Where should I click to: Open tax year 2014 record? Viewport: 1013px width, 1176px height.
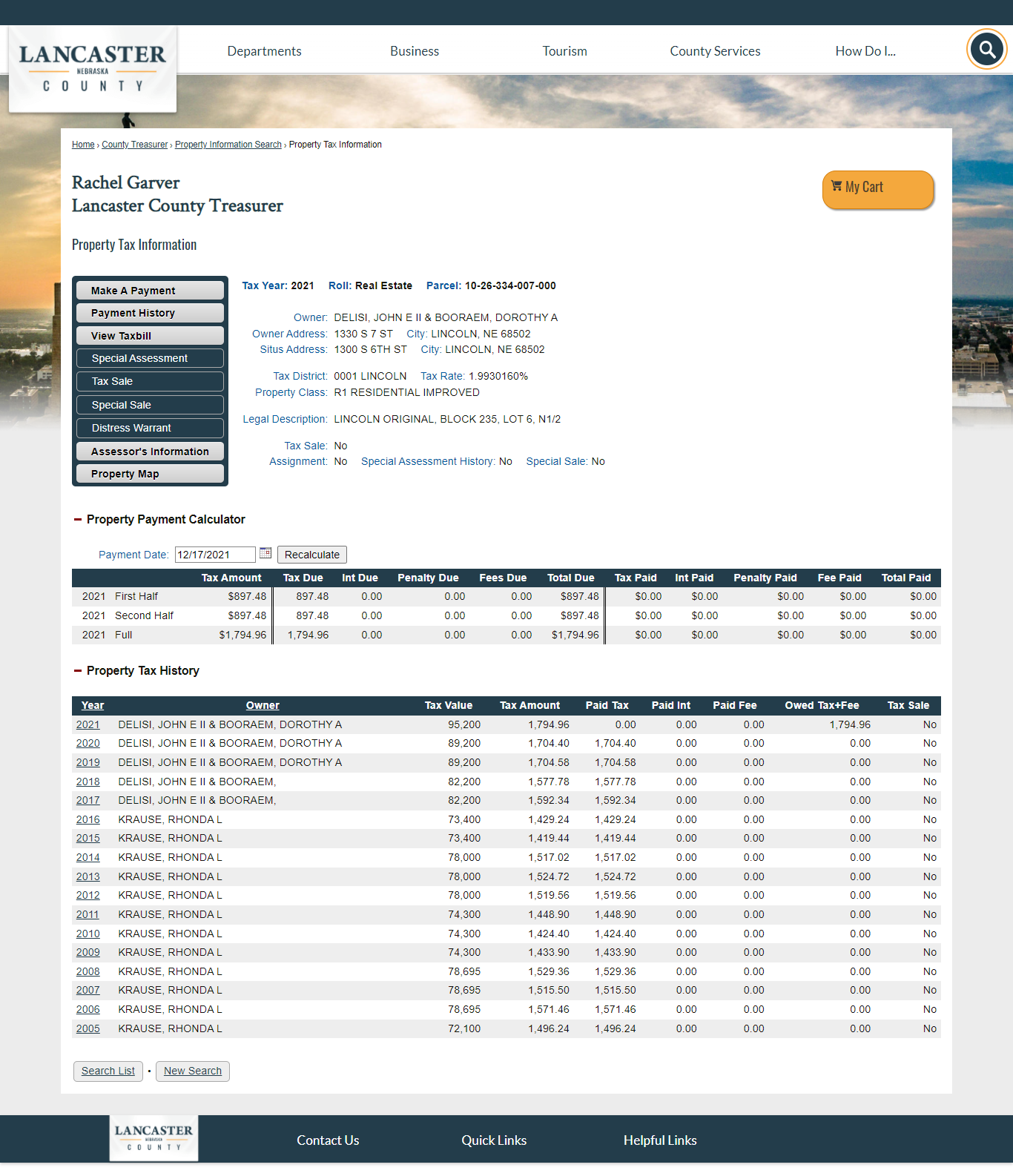pyautogui.click(x=88, y=857)
